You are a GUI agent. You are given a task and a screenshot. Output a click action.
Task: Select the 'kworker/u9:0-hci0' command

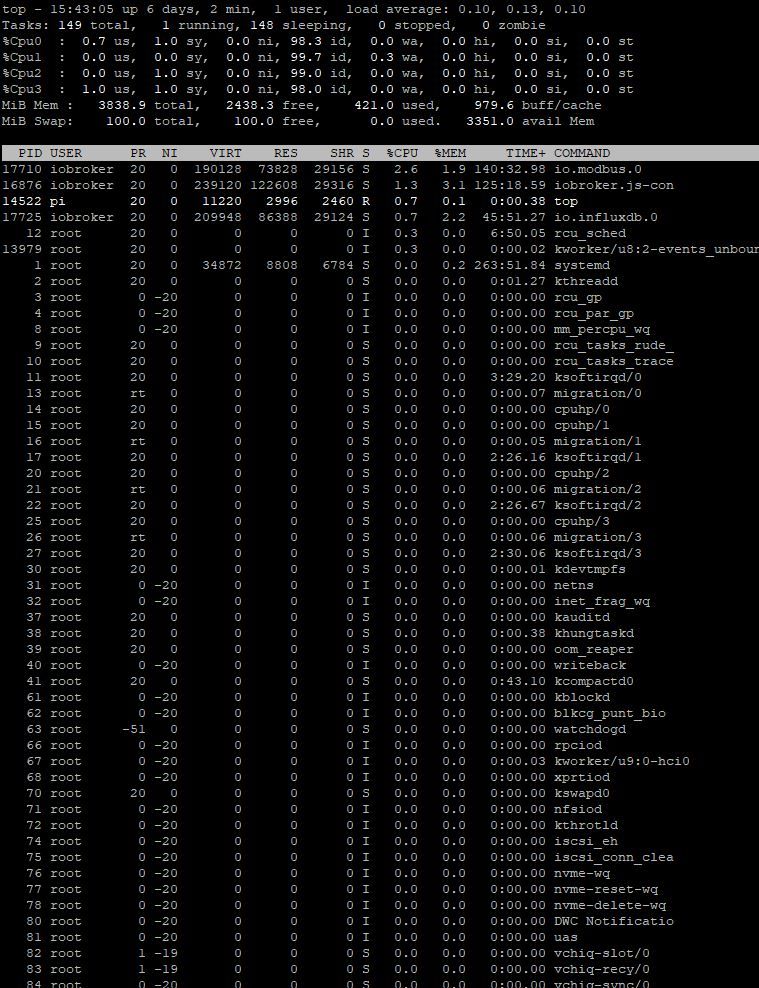point(622,761)
